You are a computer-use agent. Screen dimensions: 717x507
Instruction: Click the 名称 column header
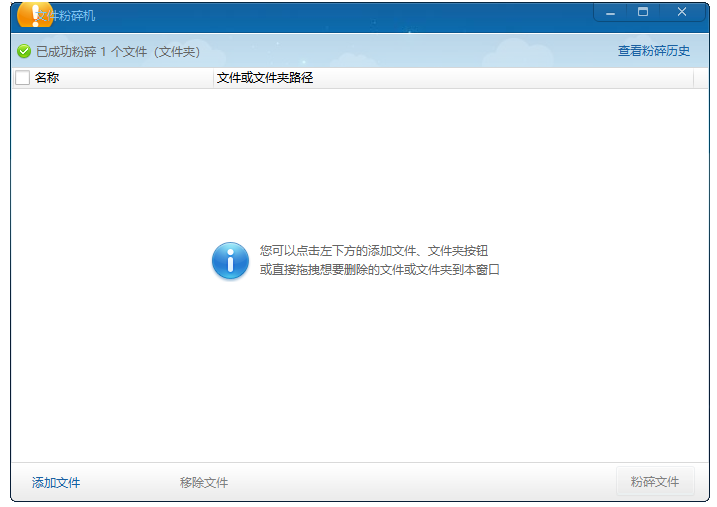47,78
